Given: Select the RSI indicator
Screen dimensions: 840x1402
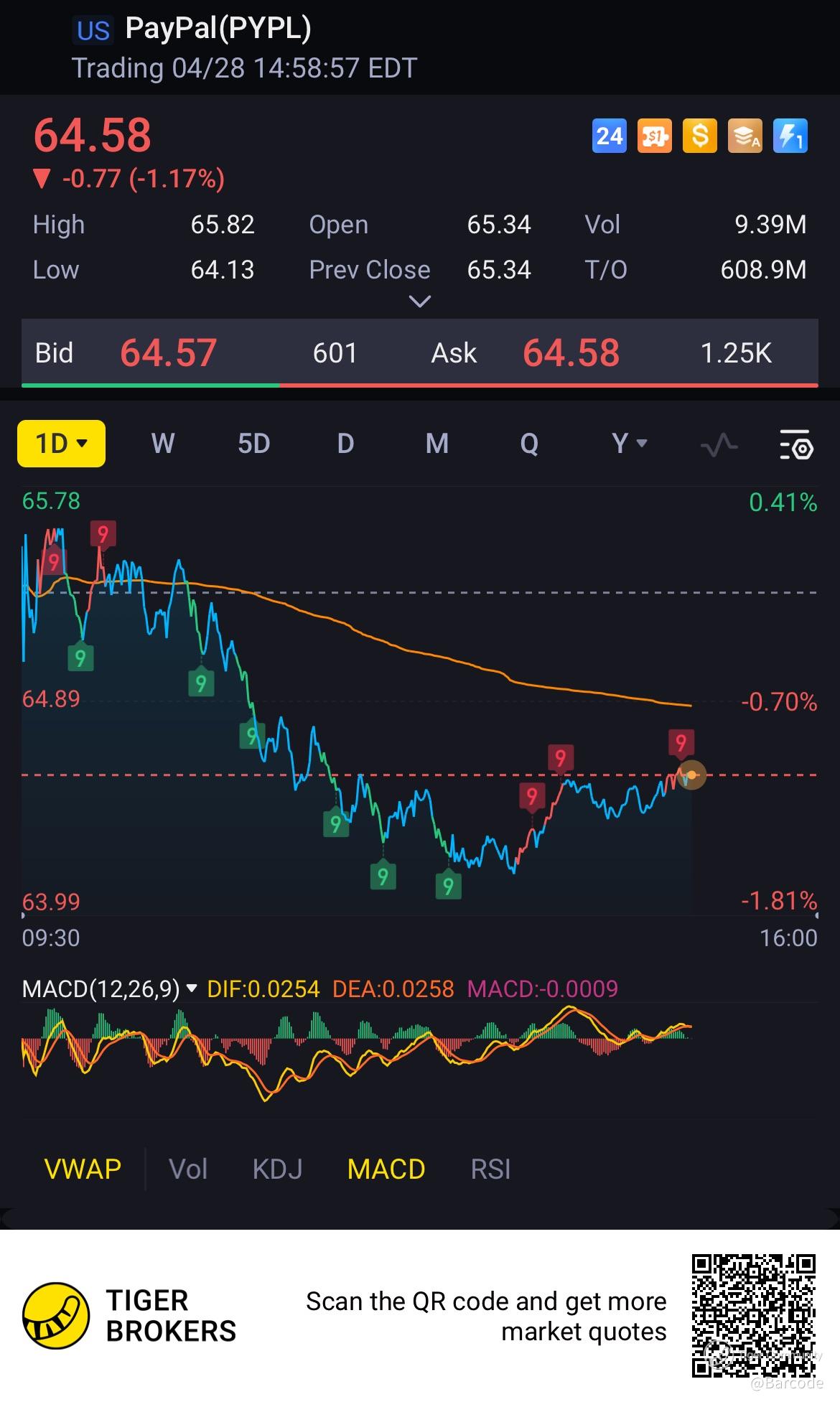Looking at the screenshot, I should click(x=490, y=1169).
